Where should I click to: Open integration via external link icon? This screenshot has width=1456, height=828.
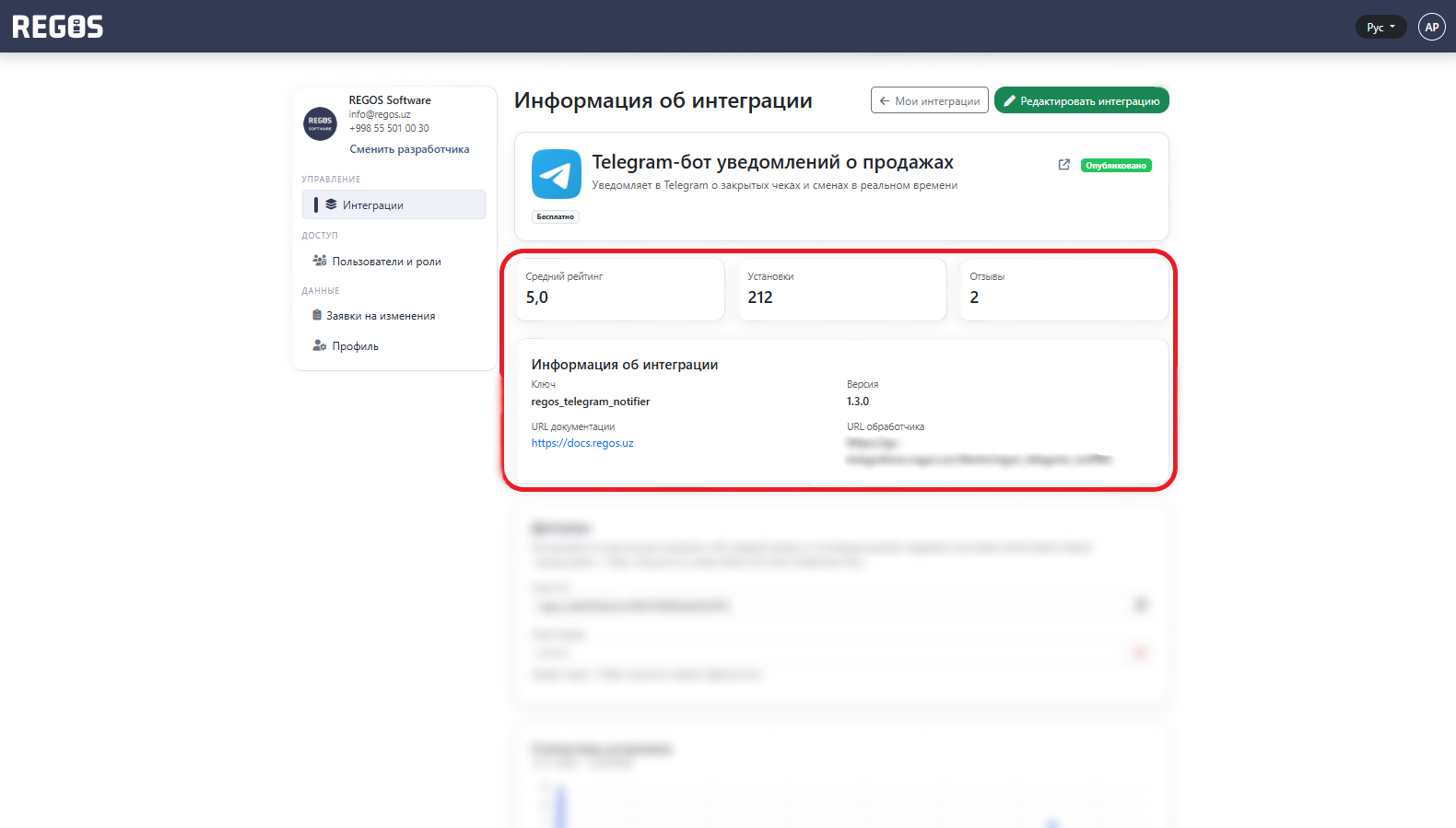[x=1063, y=165]
